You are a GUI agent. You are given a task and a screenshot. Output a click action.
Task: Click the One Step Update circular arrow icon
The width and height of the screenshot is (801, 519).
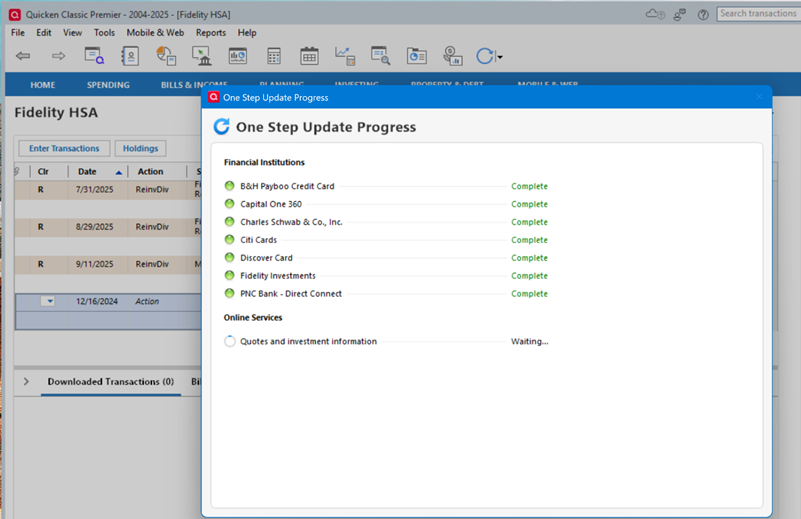[x=485, y=56]
